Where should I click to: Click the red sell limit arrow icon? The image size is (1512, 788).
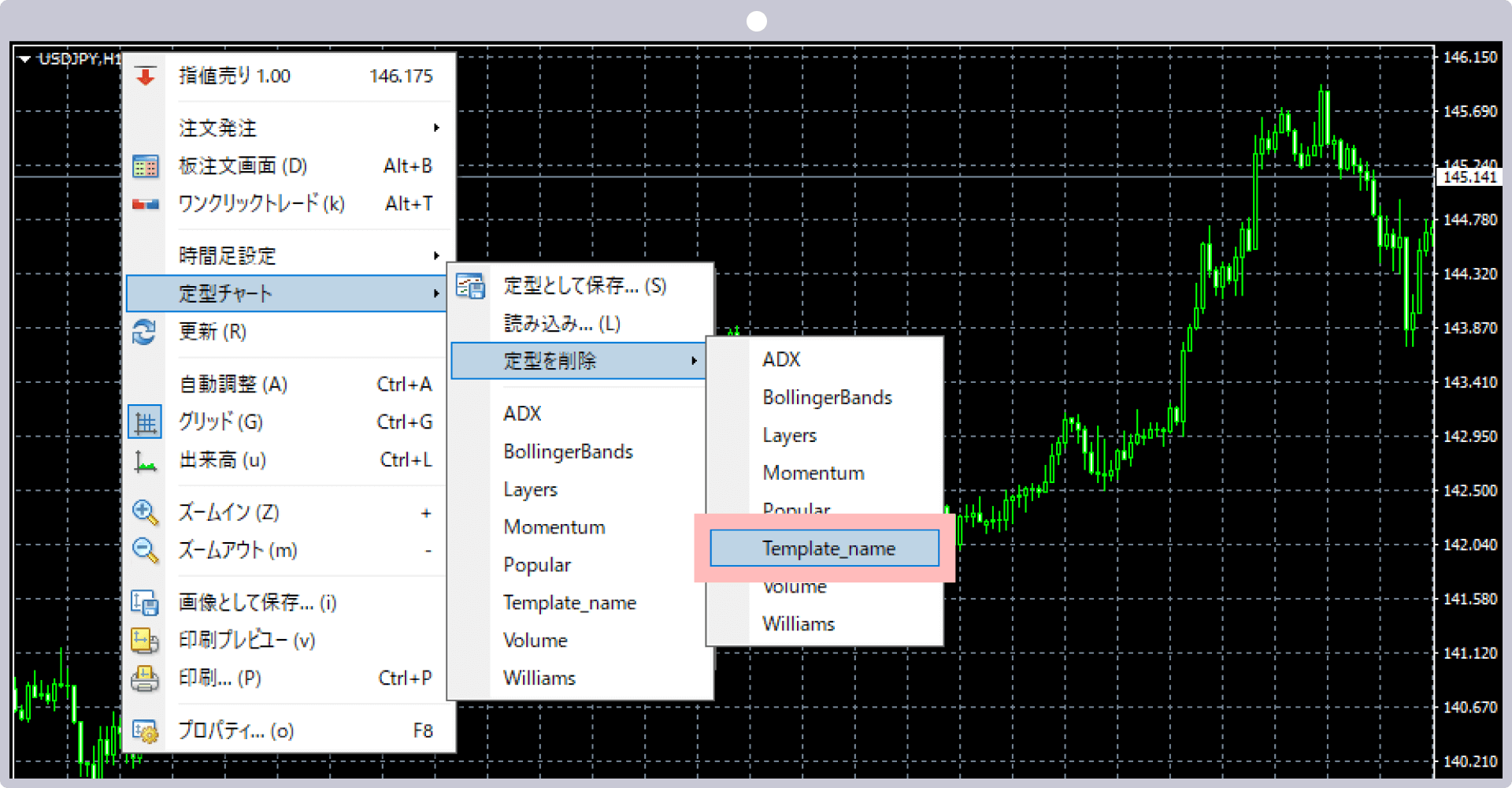pyautogui.click(x=146, y=76)
